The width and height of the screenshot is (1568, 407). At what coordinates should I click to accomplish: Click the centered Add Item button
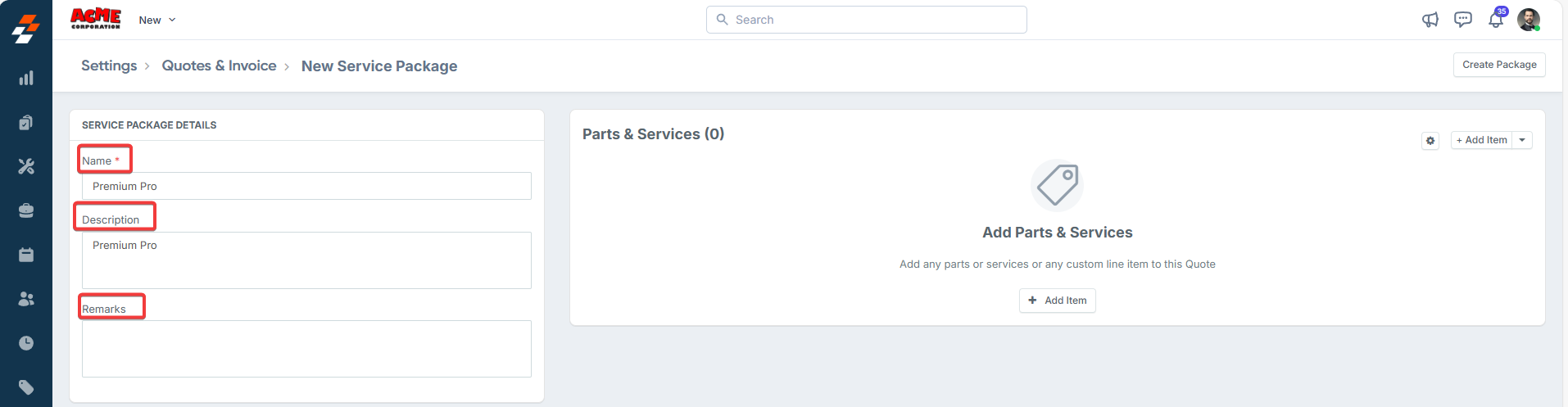coord(1057,301)
